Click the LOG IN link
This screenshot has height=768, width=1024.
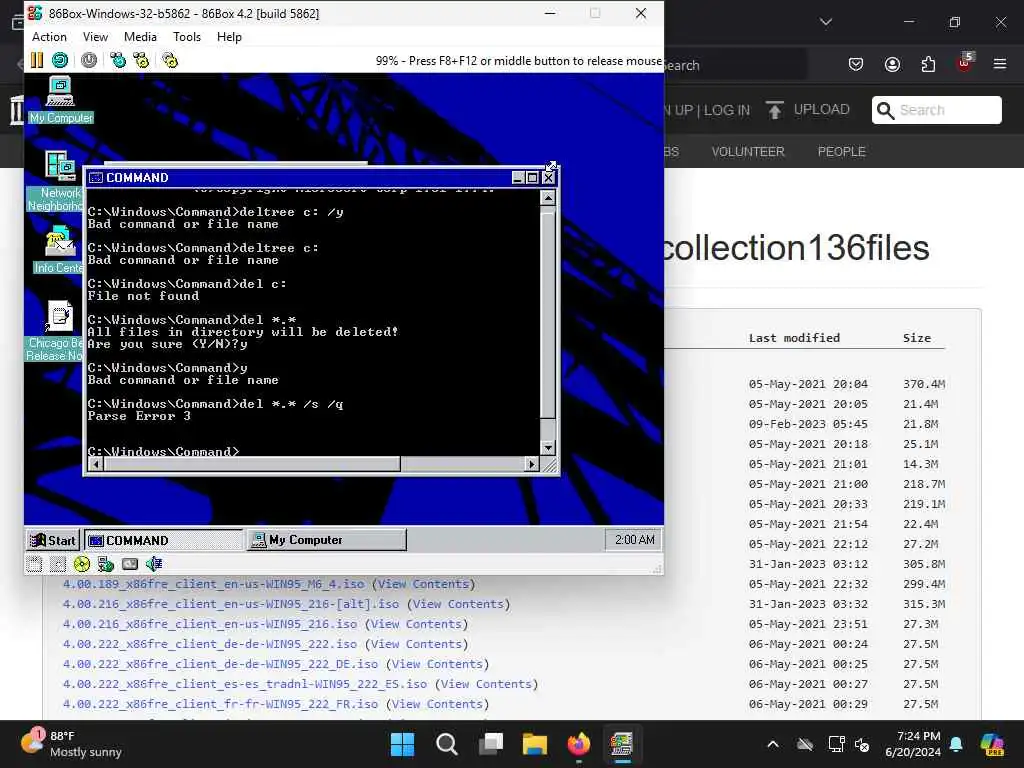(726, 110)
